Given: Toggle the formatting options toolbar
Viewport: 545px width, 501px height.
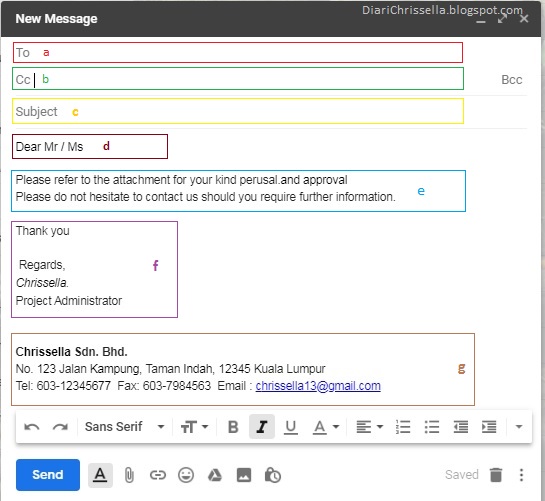Looking at the screenshot, I should 100,475.
